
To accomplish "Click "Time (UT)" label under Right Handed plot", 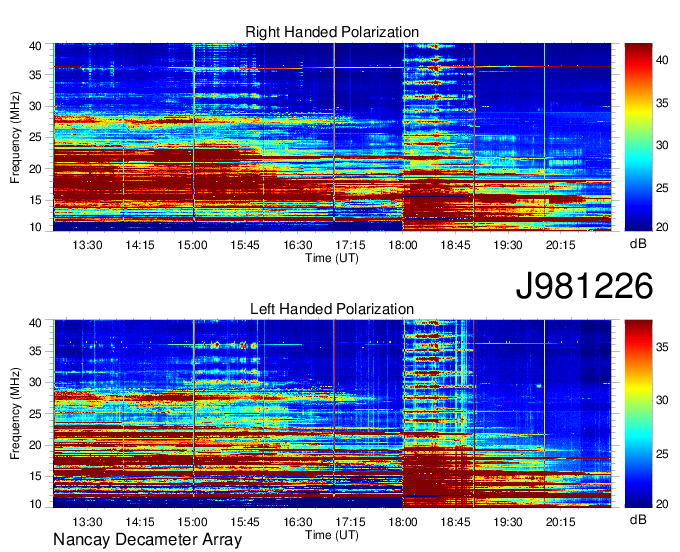I will [x=332, y=258].
